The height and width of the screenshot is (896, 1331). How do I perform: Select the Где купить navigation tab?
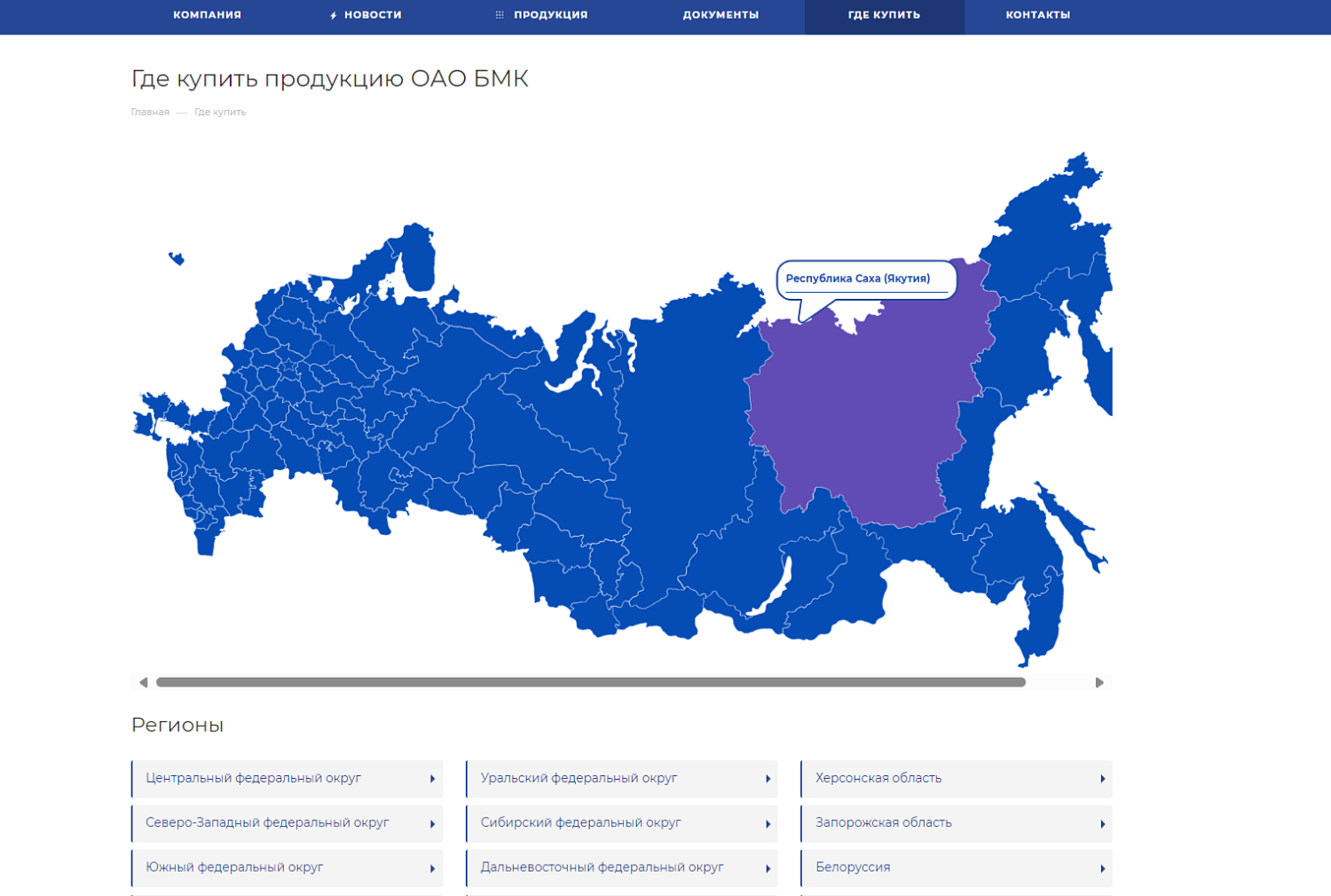click(x=884, y=15)
